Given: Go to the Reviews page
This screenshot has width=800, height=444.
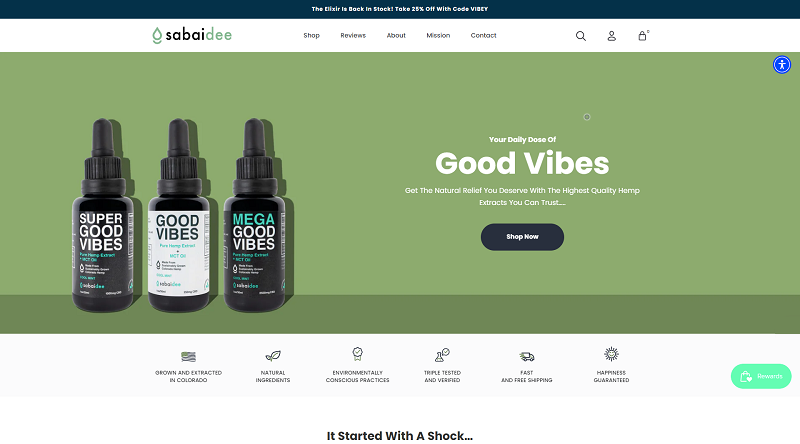Looking at the screenshot, I should [x=353, y=35].
